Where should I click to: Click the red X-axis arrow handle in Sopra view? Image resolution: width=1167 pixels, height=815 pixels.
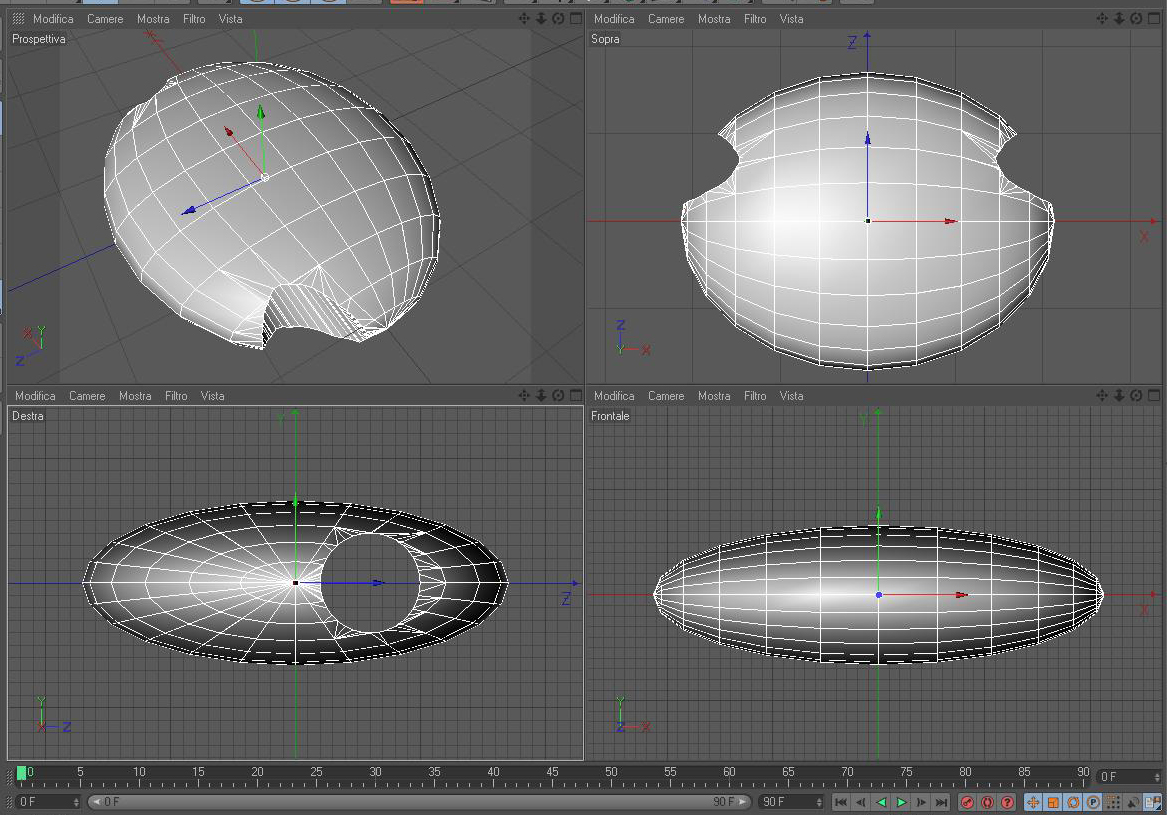coord(950,221)
